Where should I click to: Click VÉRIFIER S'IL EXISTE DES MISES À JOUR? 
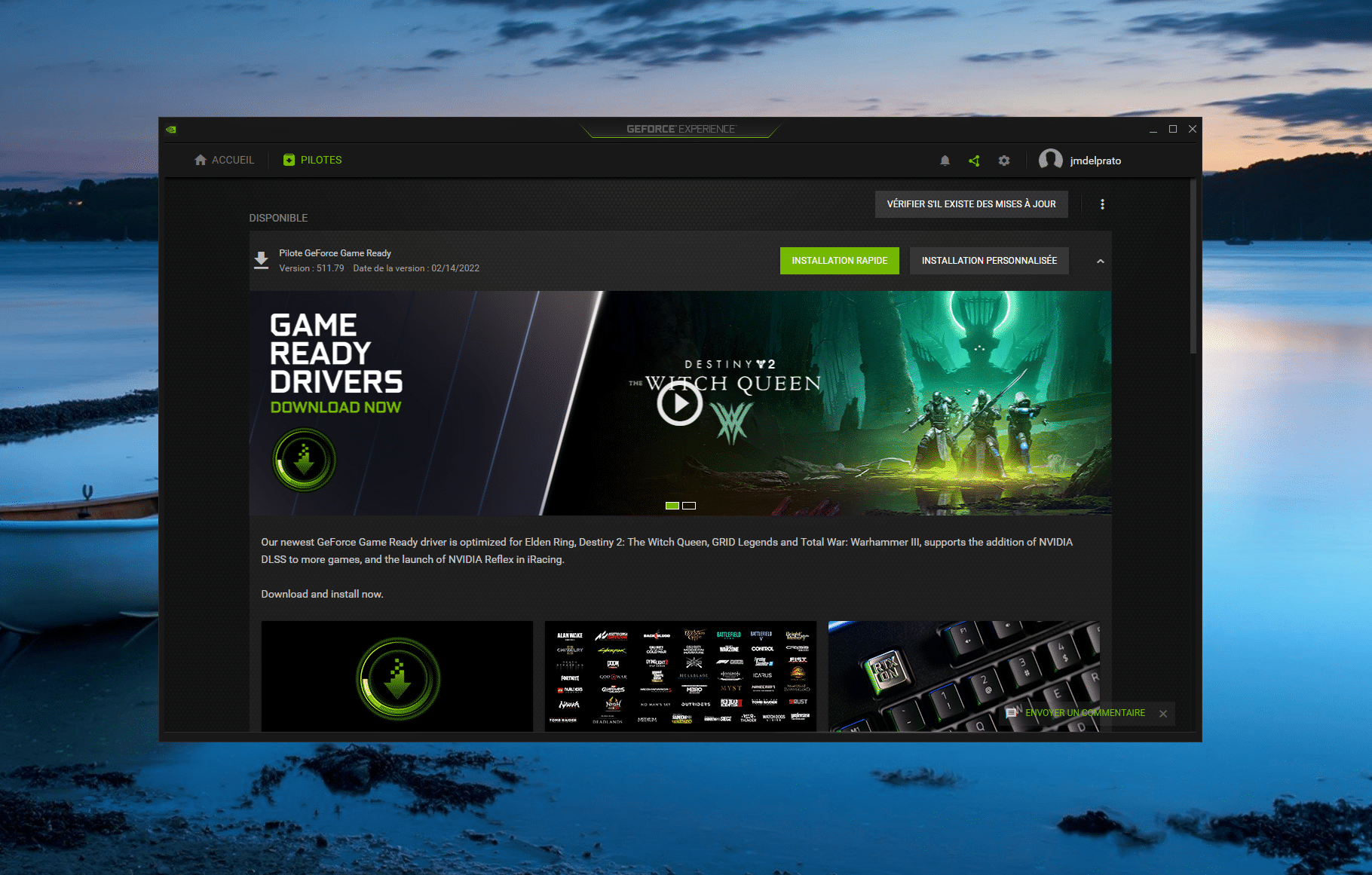tap(971, 204)
